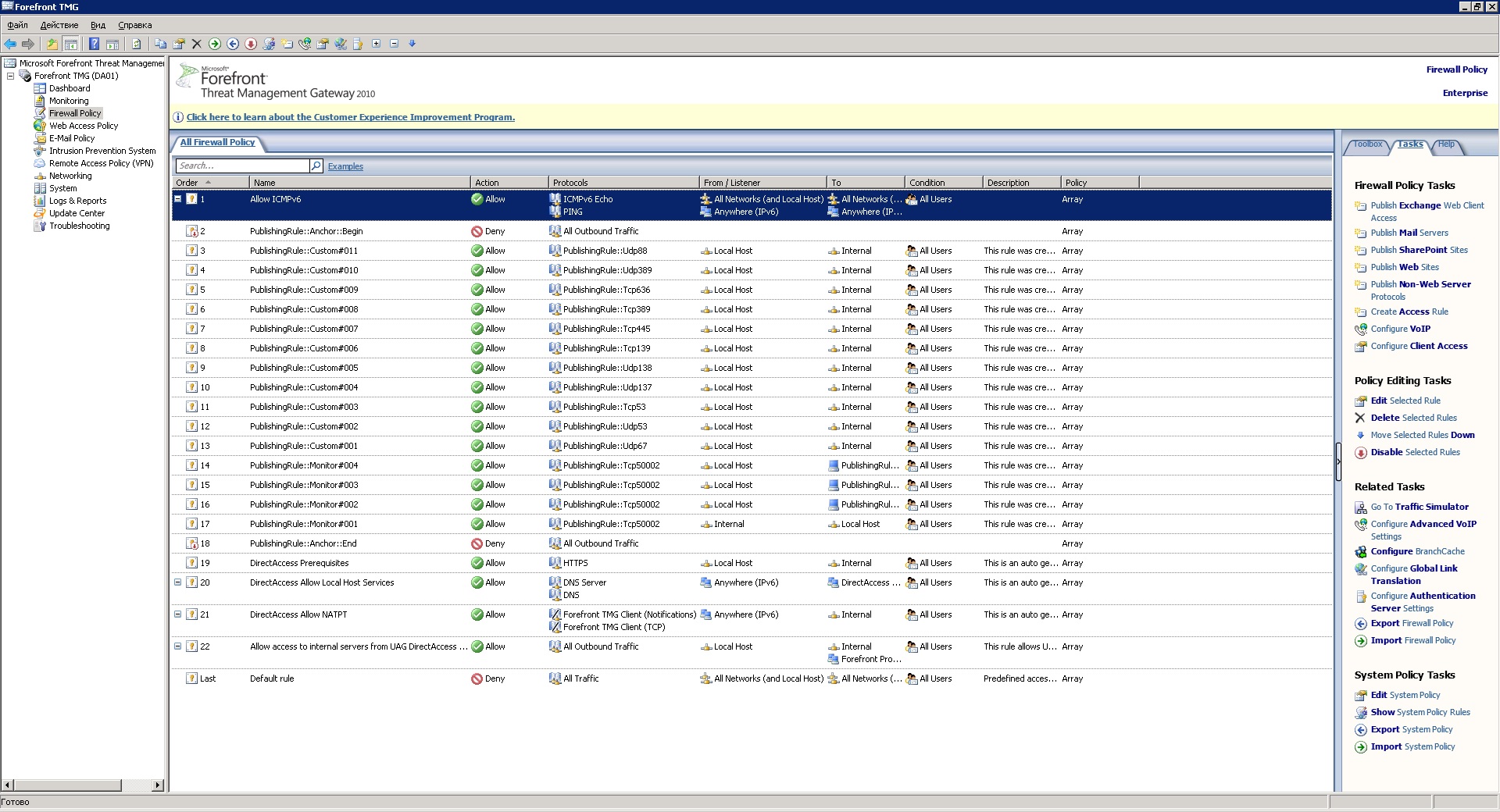The height and width of the screenshot is (812, 1500).
Task: Select the DirectAccess Prerequisites rule row
Action: [x=752, y=563]
